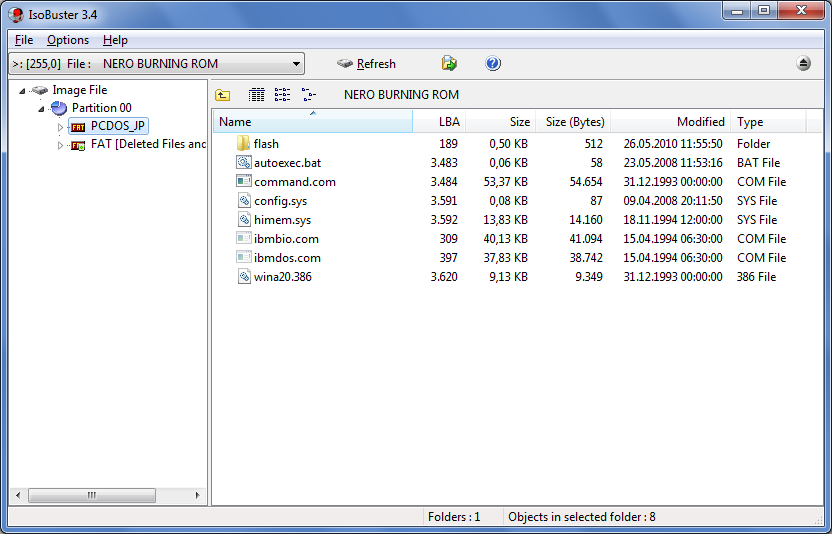Collapse the Image File tree node
The height and width of the screenshot is (534, 832).
[x=22, y=91]
